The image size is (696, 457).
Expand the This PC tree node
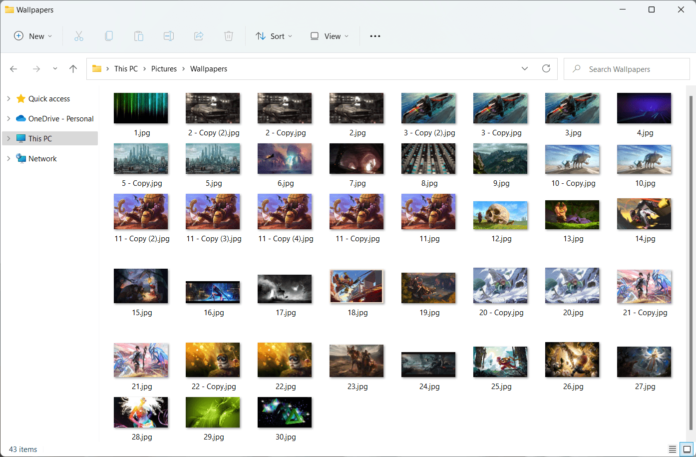coord(8,138)
